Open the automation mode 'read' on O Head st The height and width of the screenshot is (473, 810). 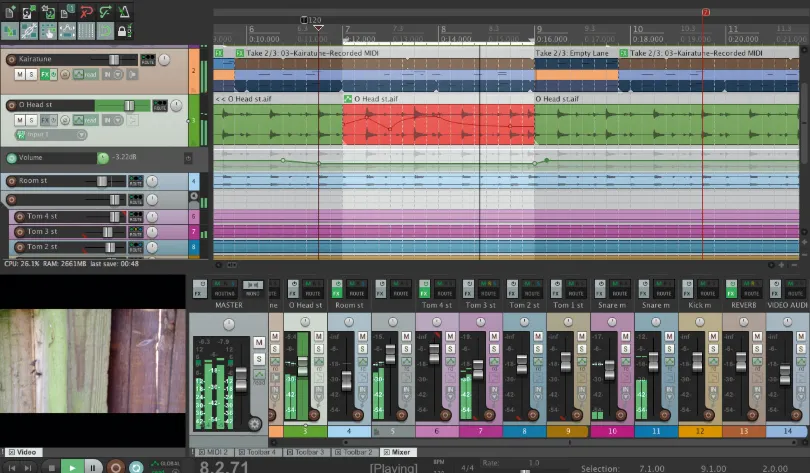point(85,120)
